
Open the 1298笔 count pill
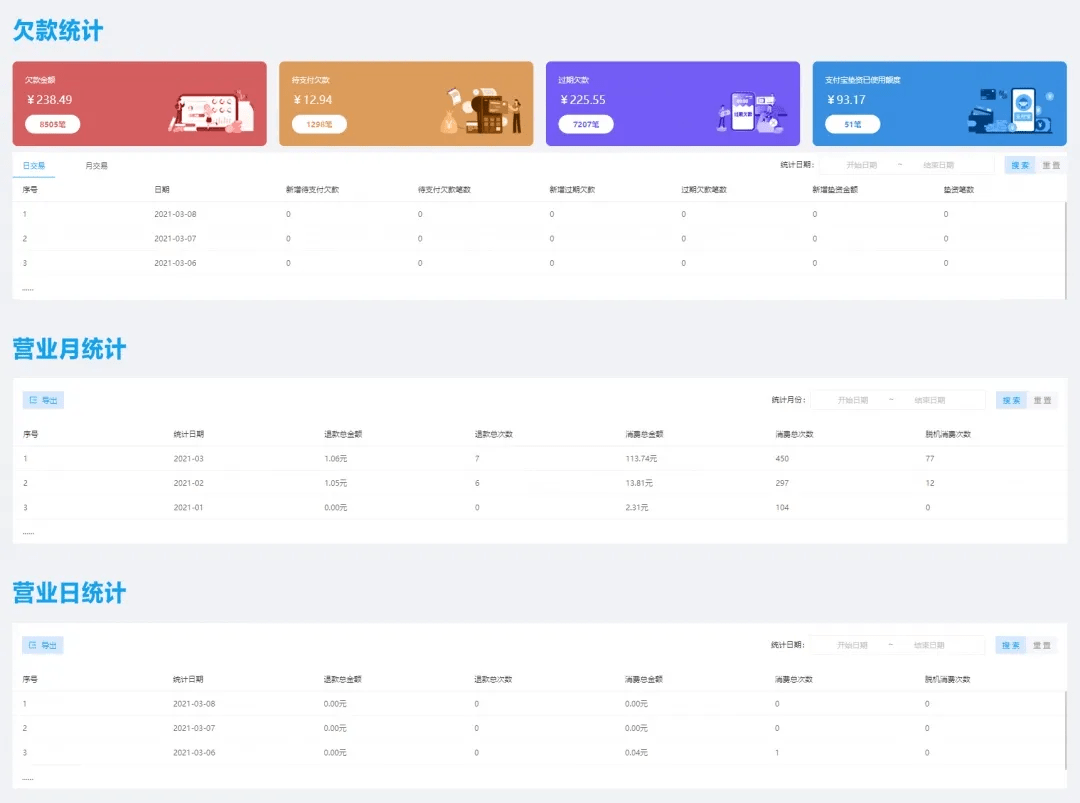(319, 124)
